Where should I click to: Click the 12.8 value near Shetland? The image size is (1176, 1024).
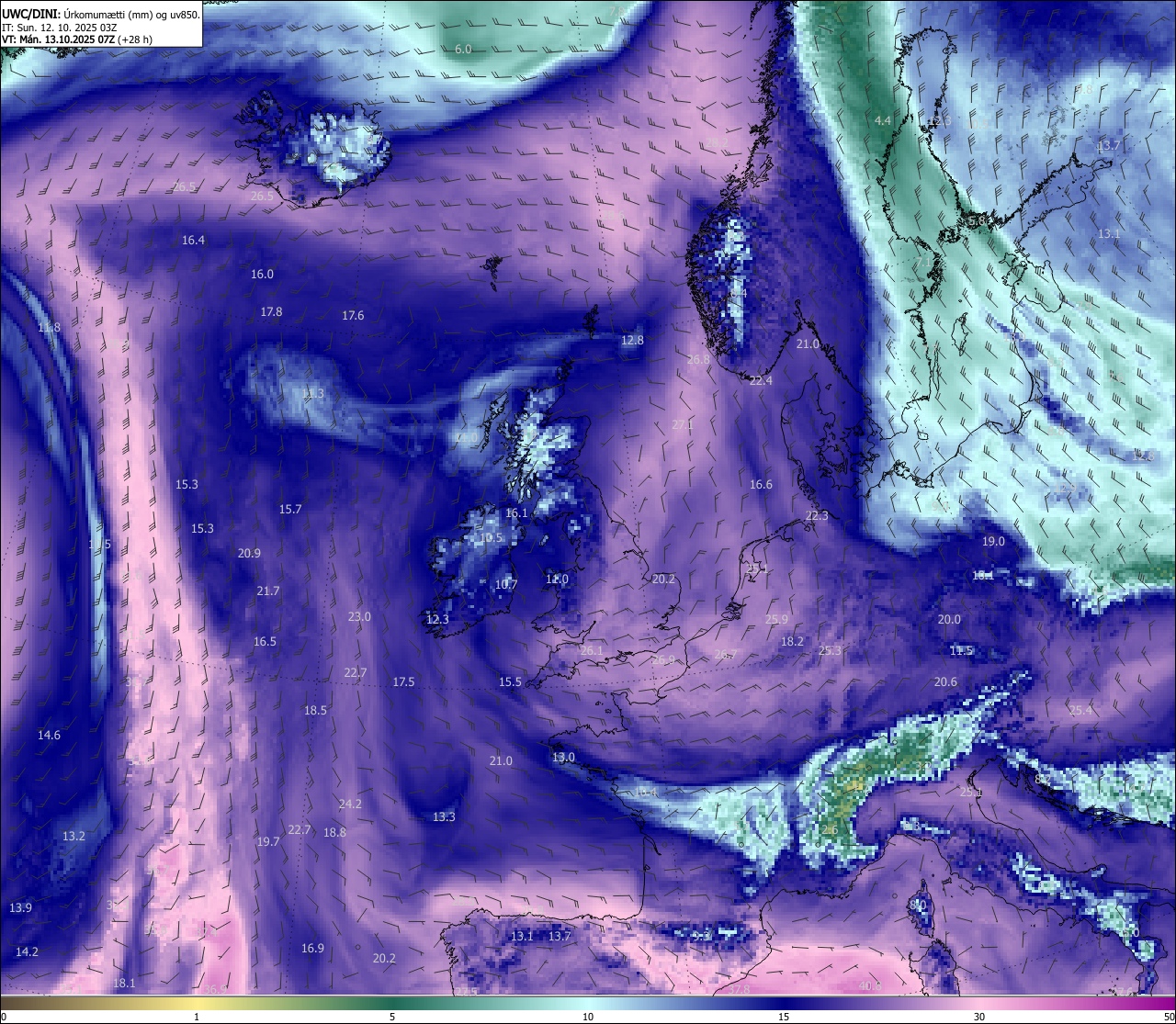(x=632, y=340)
